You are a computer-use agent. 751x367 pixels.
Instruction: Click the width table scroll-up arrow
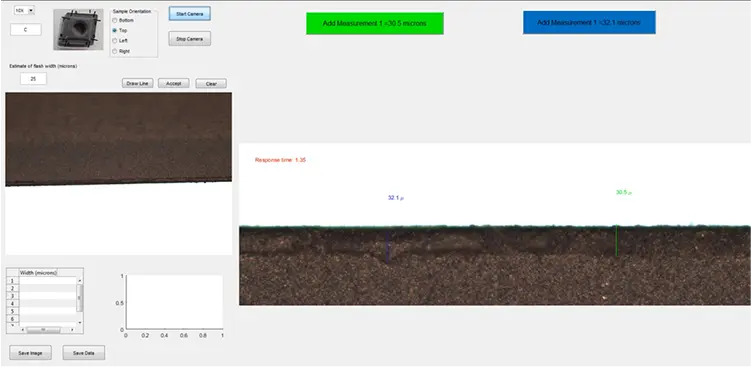tap(80, 280)
